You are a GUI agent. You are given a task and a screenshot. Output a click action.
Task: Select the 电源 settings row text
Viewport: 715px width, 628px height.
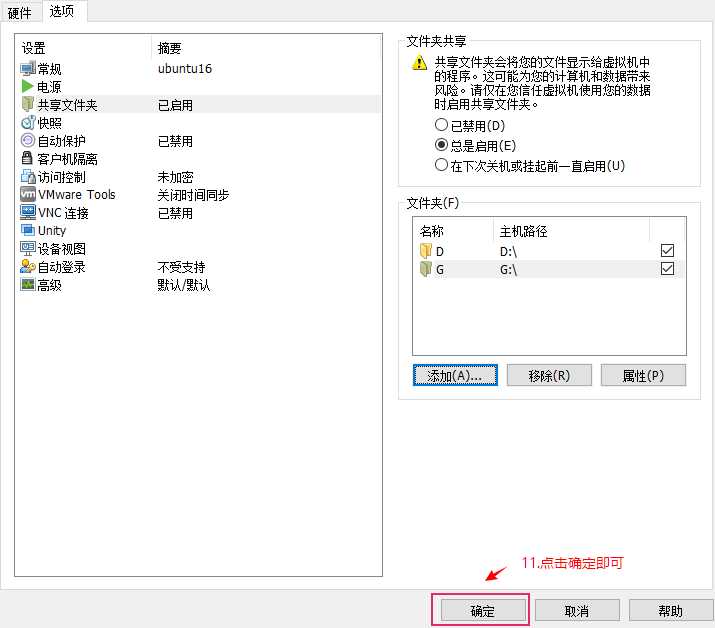point(49,87)
